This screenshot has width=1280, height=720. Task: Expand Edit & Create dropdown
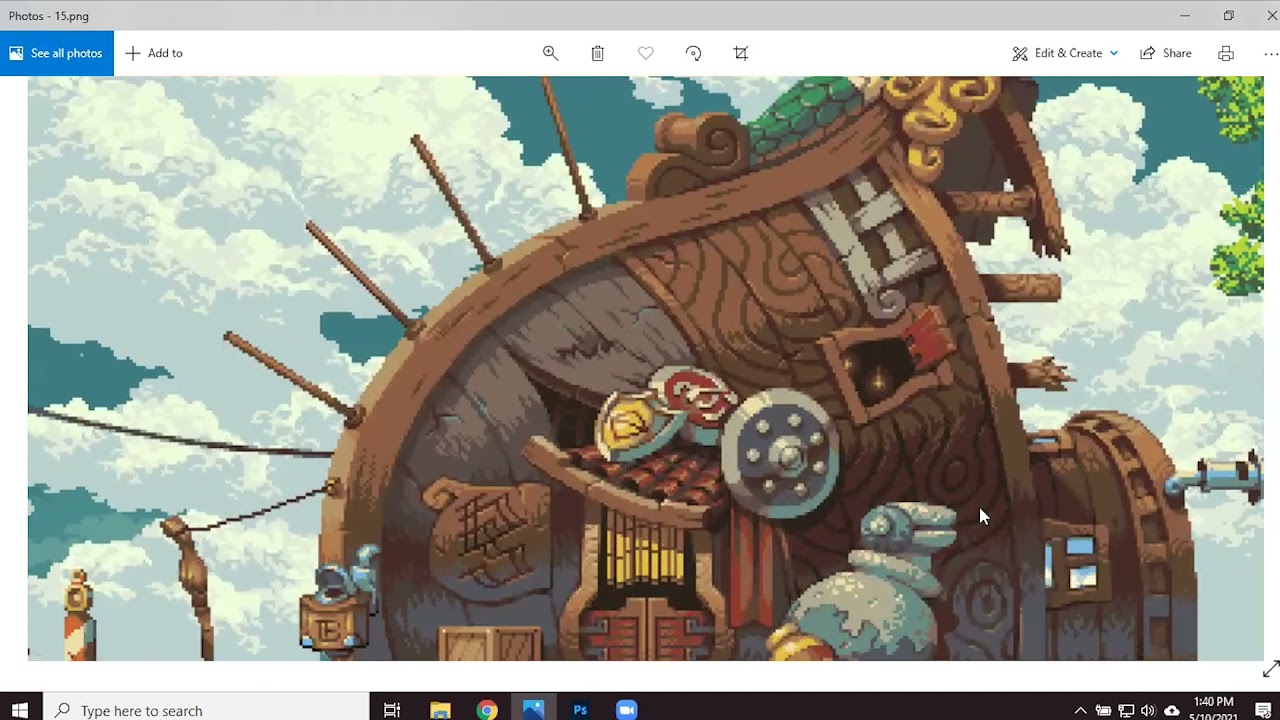pyautogui.click(x=1065, y=53)
